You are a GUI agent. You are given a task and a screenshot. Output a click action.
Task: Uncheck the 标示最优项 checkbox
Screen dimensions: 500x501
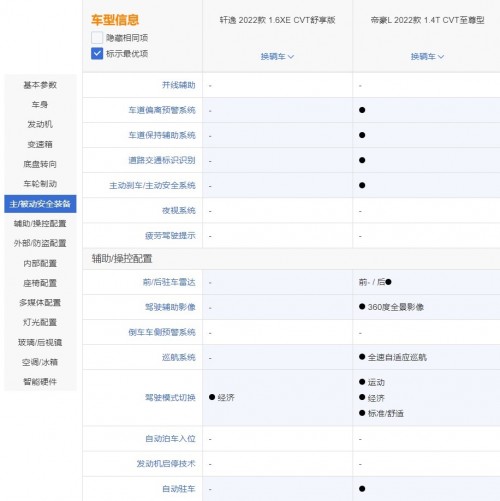click(97, 53)
